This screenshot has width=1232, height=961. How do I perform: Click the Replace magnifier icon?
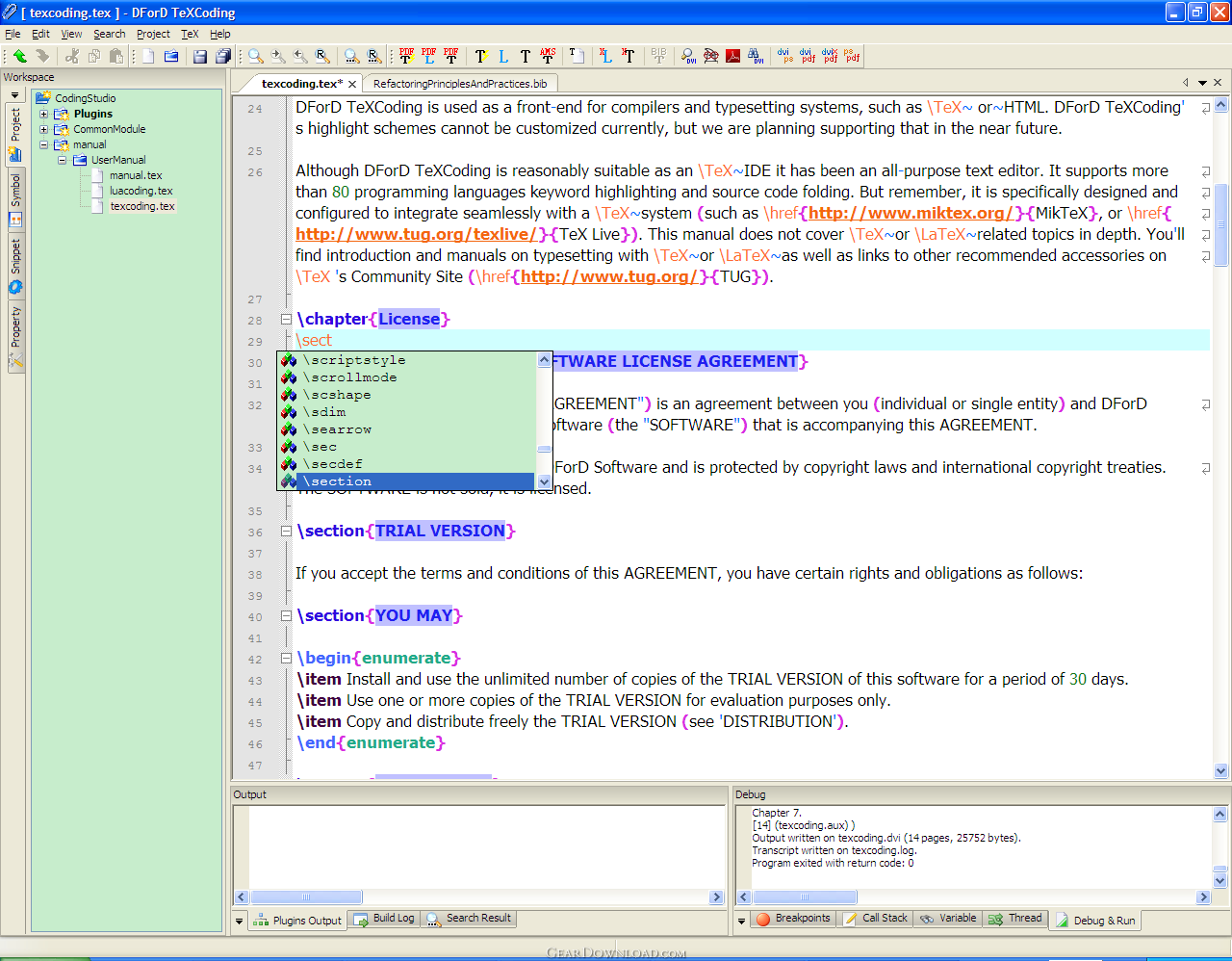[322, 56]
